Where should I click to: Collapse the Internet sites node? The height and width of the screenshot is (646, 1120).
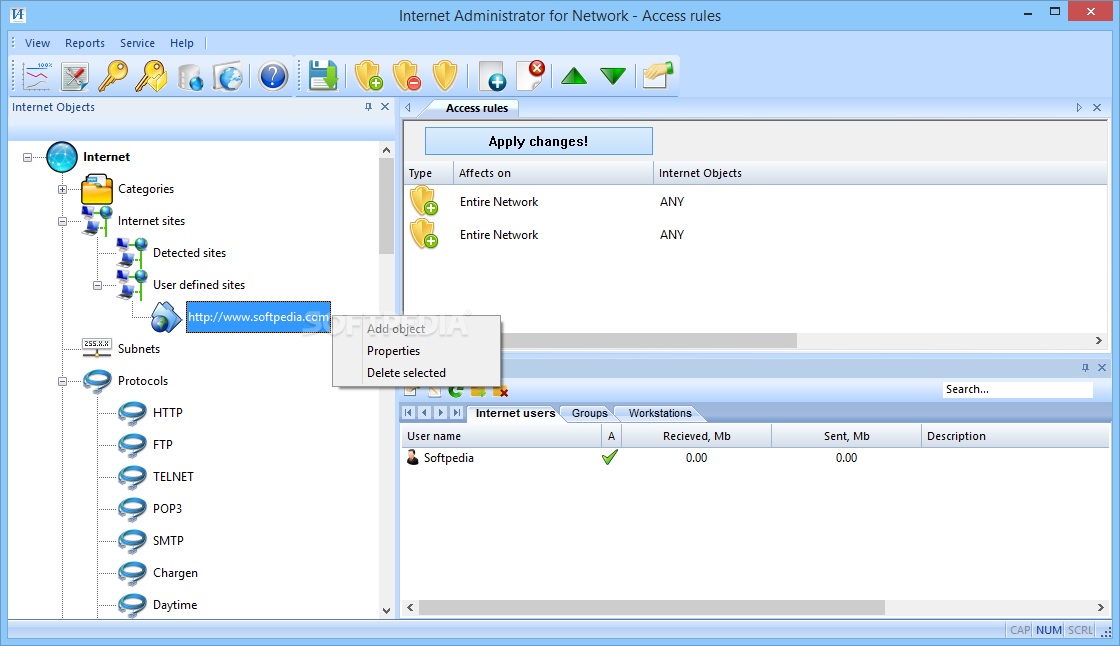pos(62,222)
